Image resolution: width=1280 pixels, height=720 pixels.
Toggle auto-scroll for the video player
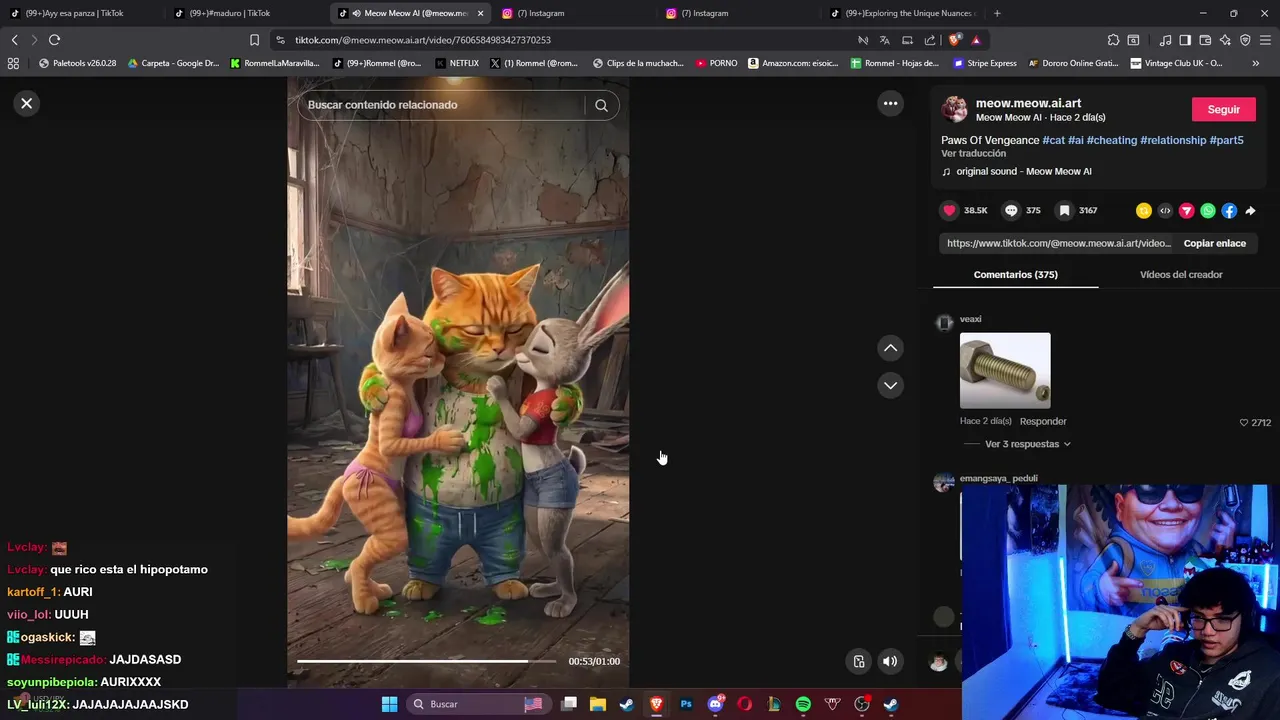pyautogui.click(x=859, y=661)
